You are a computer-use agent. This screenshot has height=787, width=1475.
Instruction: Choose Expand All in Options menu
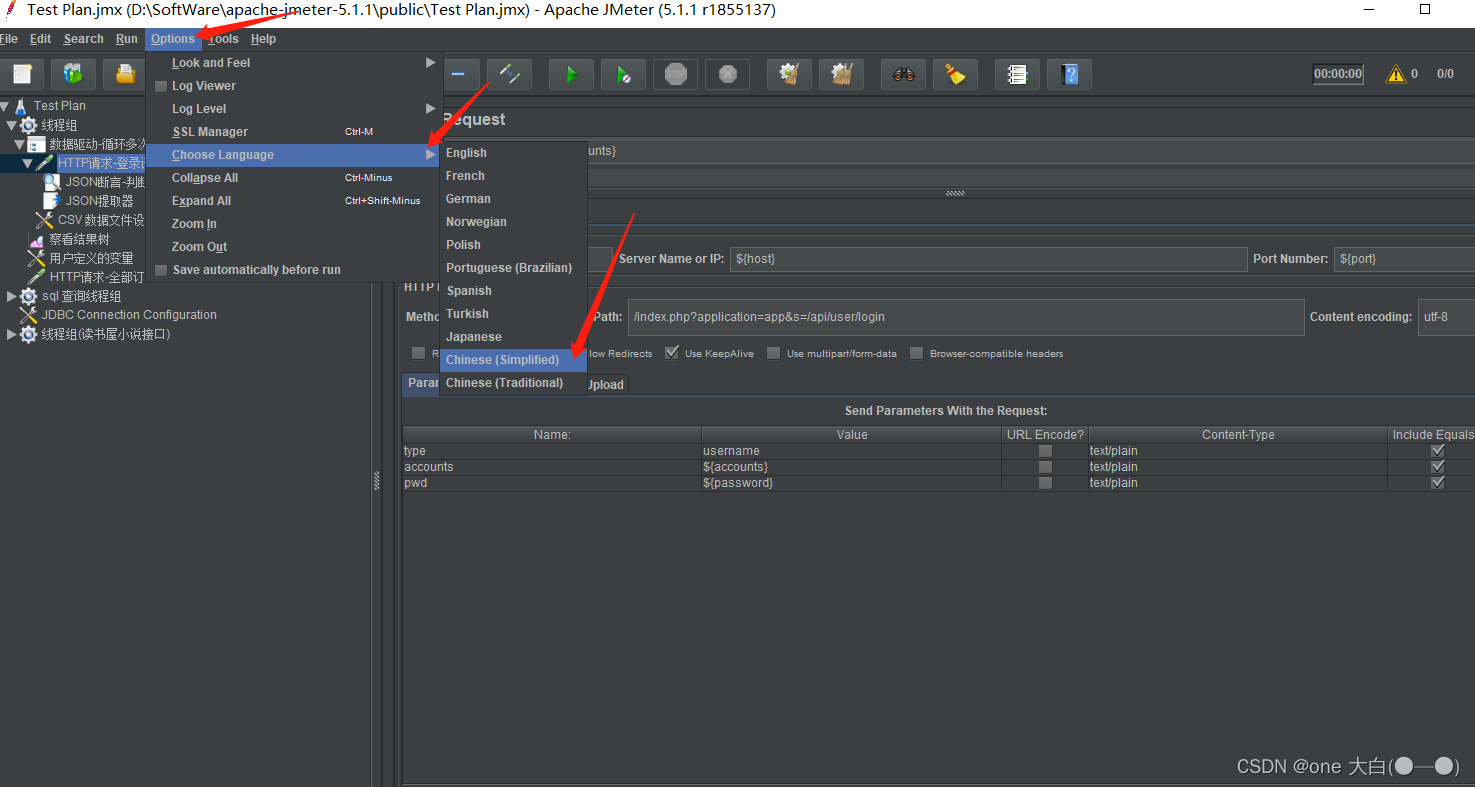292,201
